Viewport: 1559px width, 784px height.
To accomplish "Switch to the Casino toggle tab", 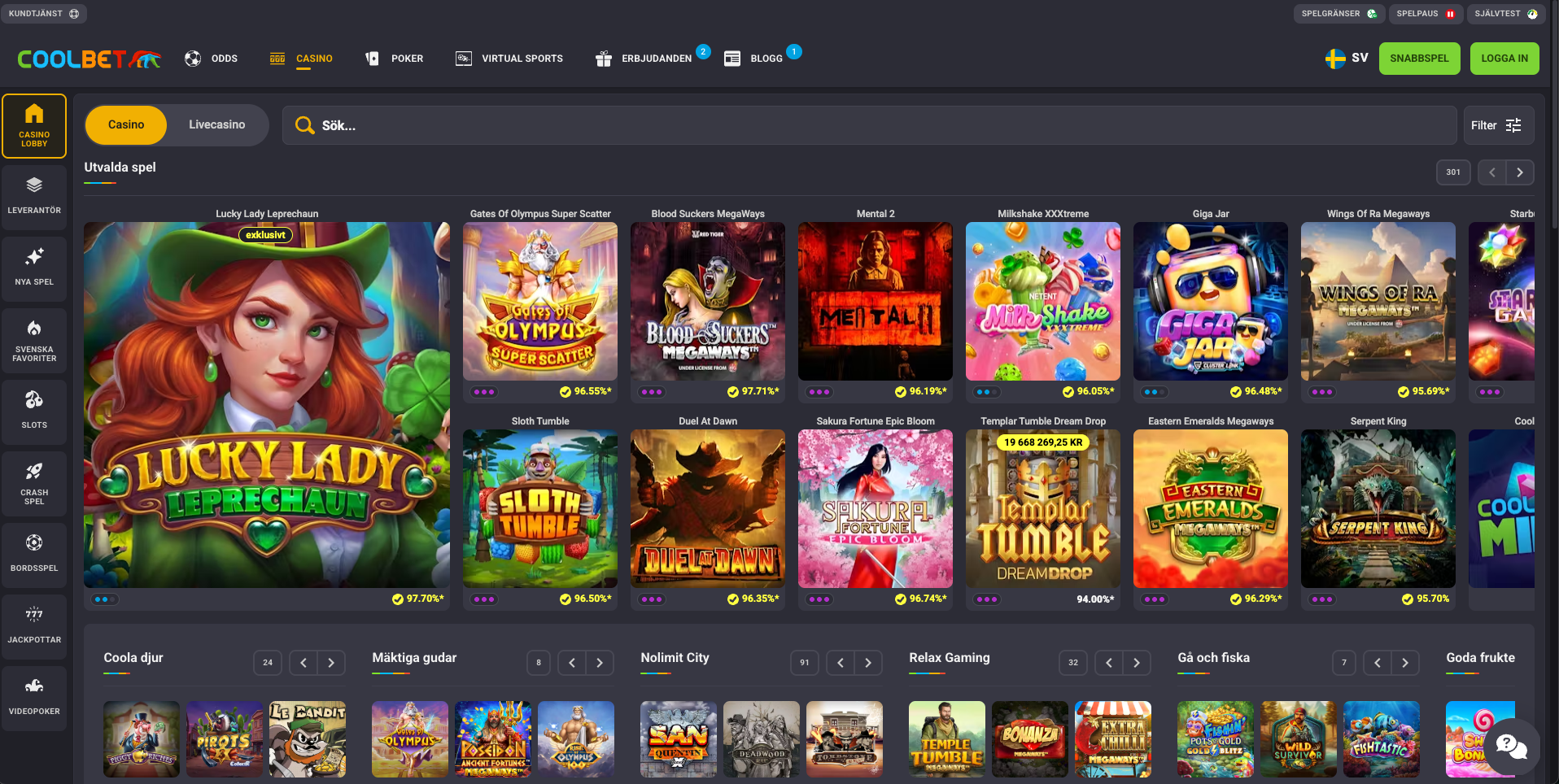I will point(126,125).
